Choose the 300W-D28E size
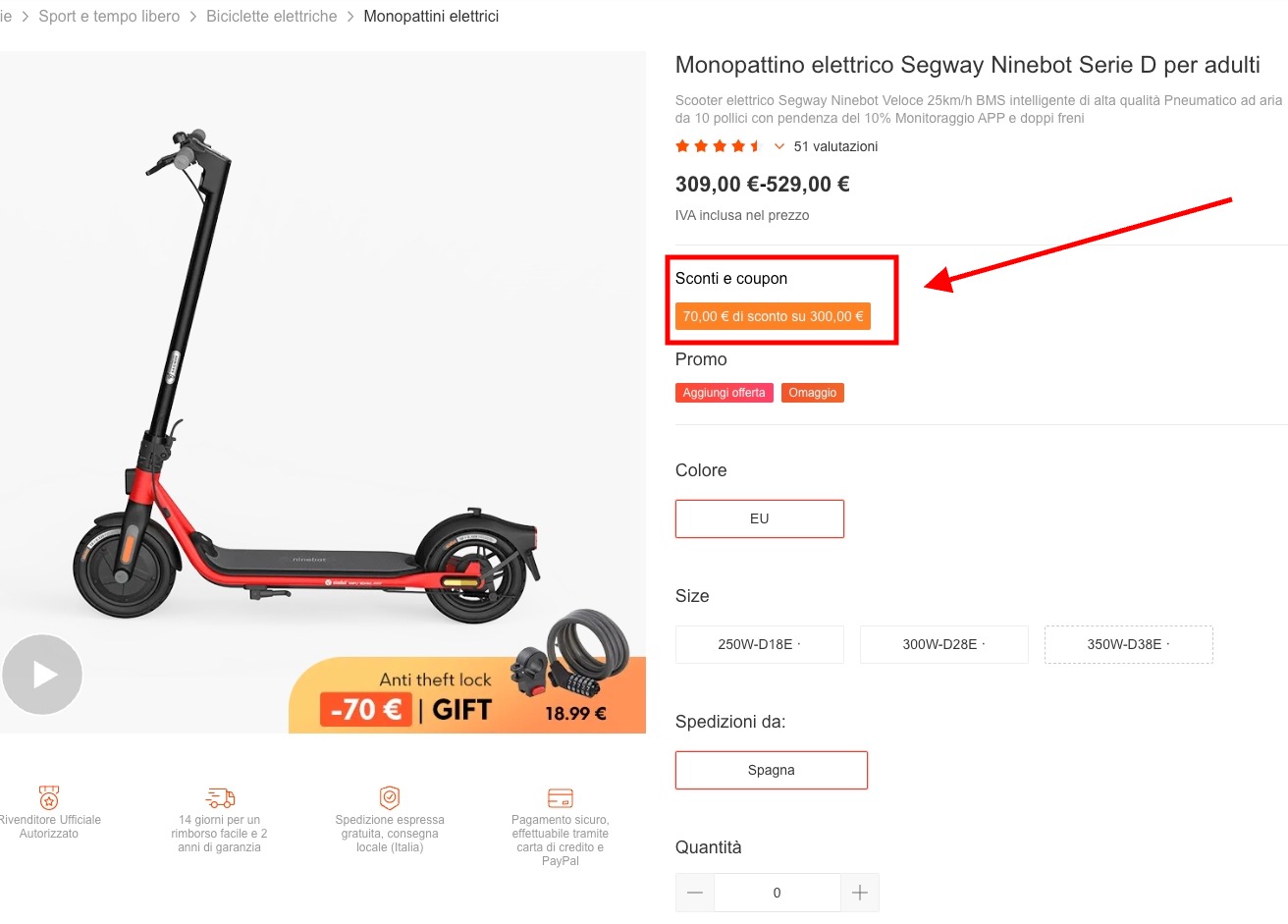The width and height of the screenshot is (1288, 924). click(x=943, y=644)
